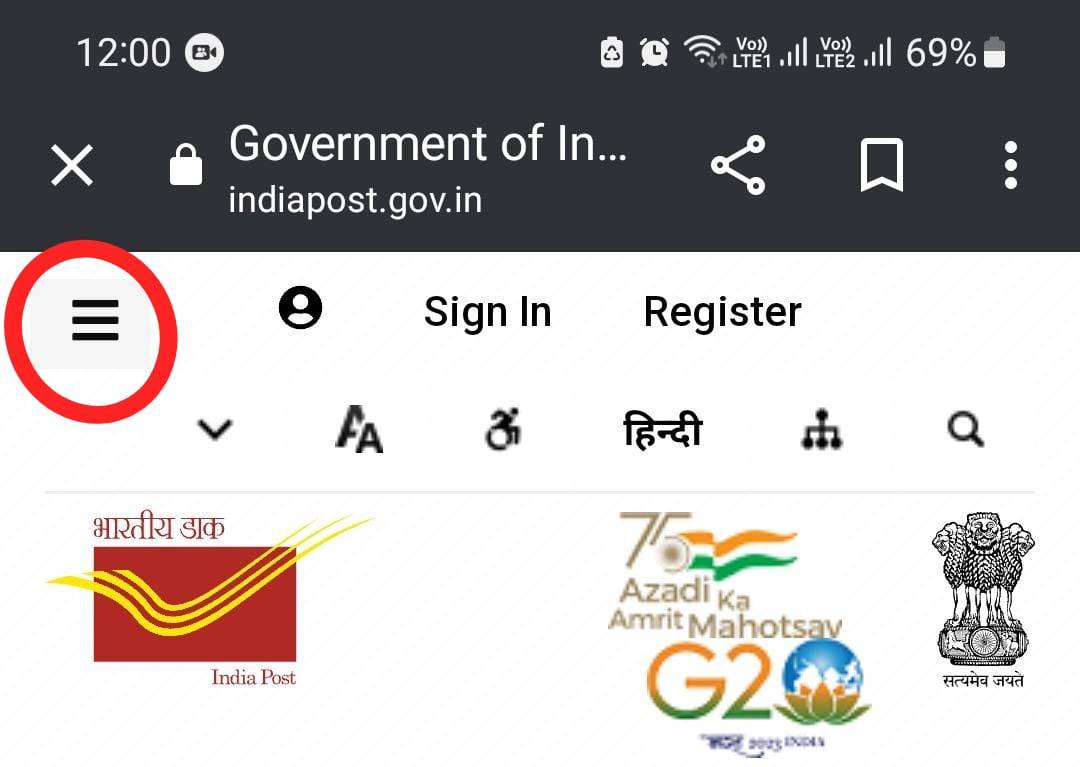Image resolution: width=1080 pixels, height=767 pixels.
Task: Click the Sign In link
Action: (x=488, y=312)
